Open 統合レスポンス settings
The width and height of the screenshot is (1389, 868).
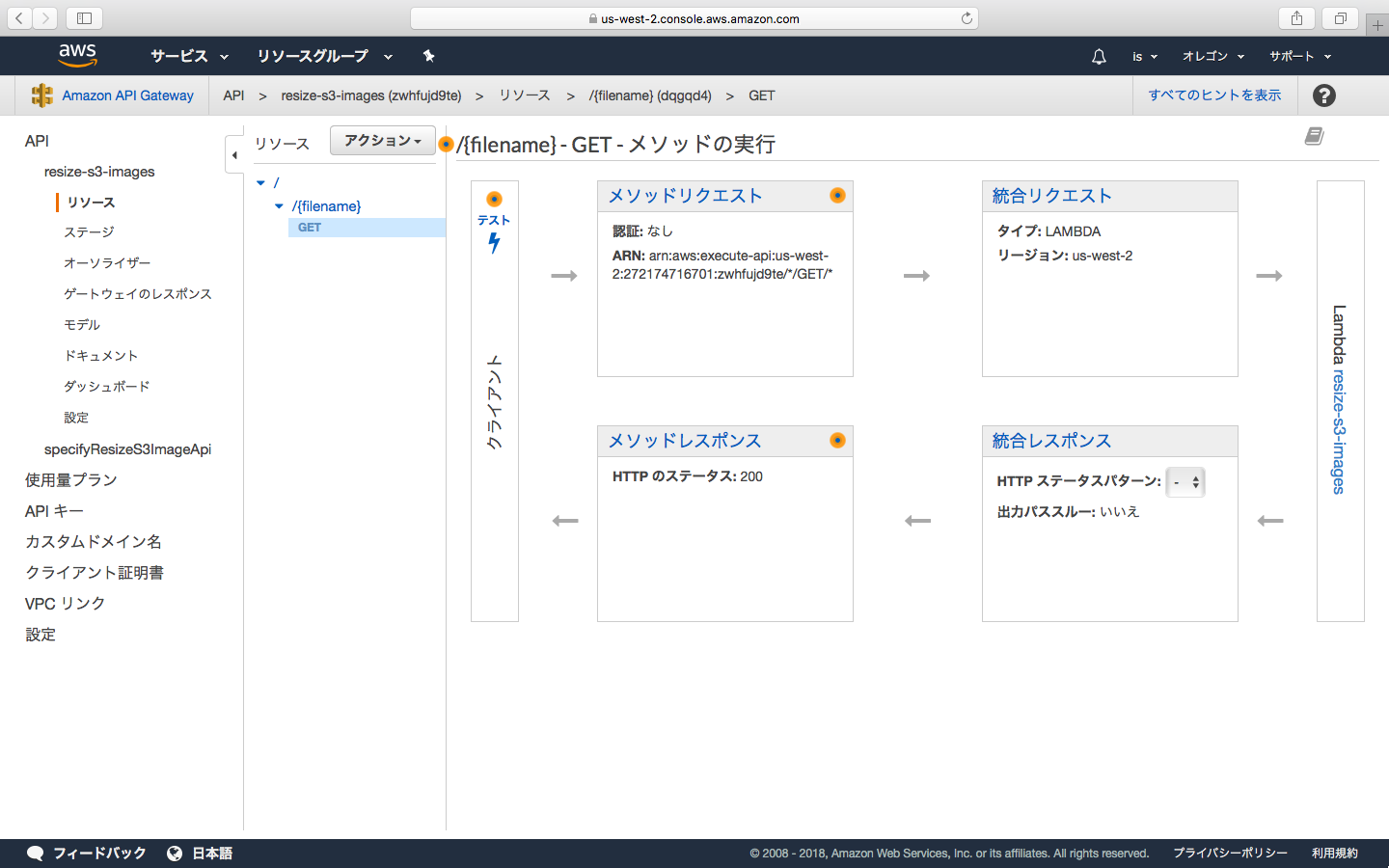coord(1051,441)
